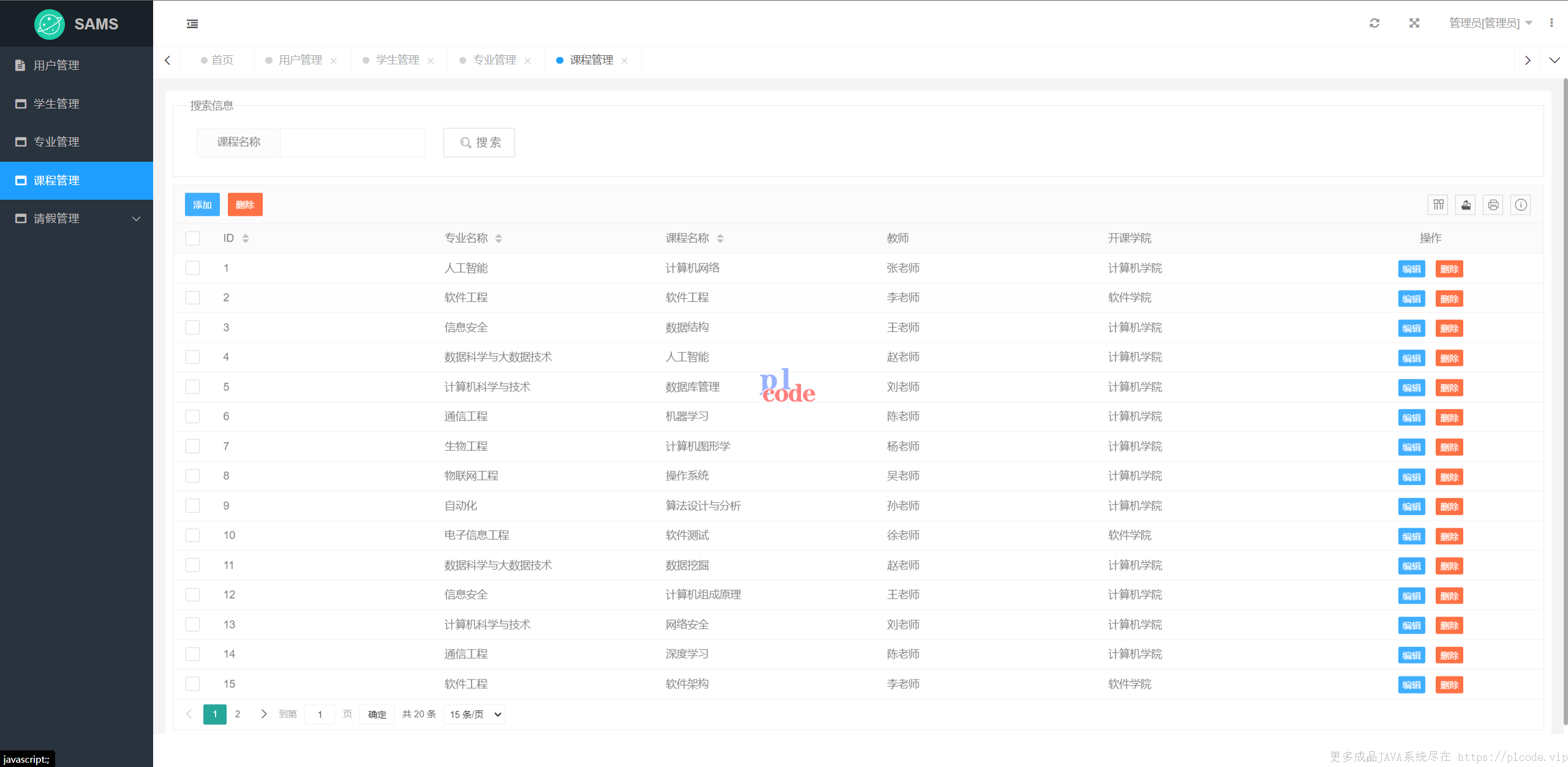The height and width of the screenshot is (767, 1568).
Task: Check the row 15 软件架构 checkbox
Action: click(193, 684)
